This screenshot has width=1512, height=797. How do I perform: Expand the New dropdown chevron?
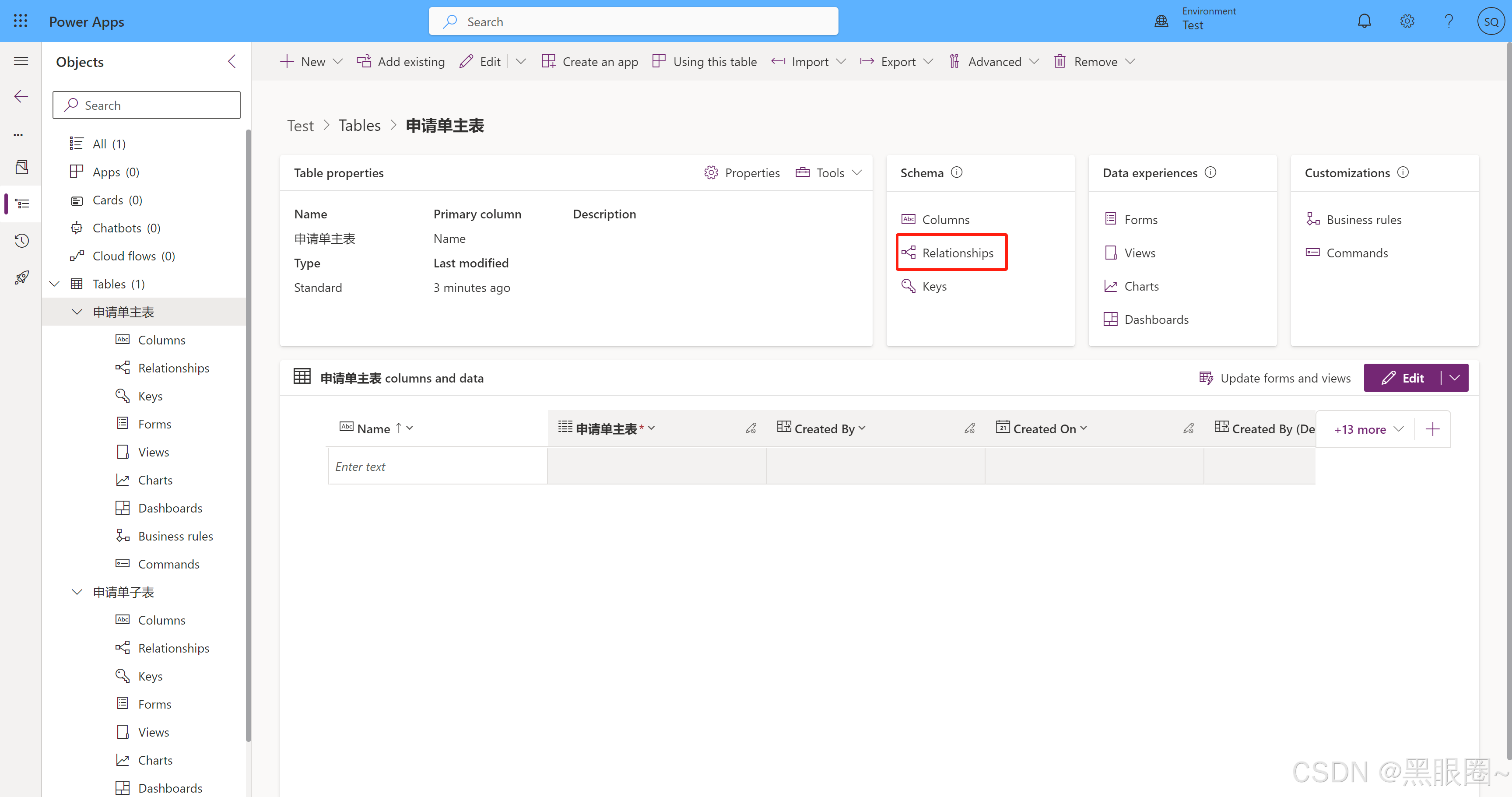[337, 61]
